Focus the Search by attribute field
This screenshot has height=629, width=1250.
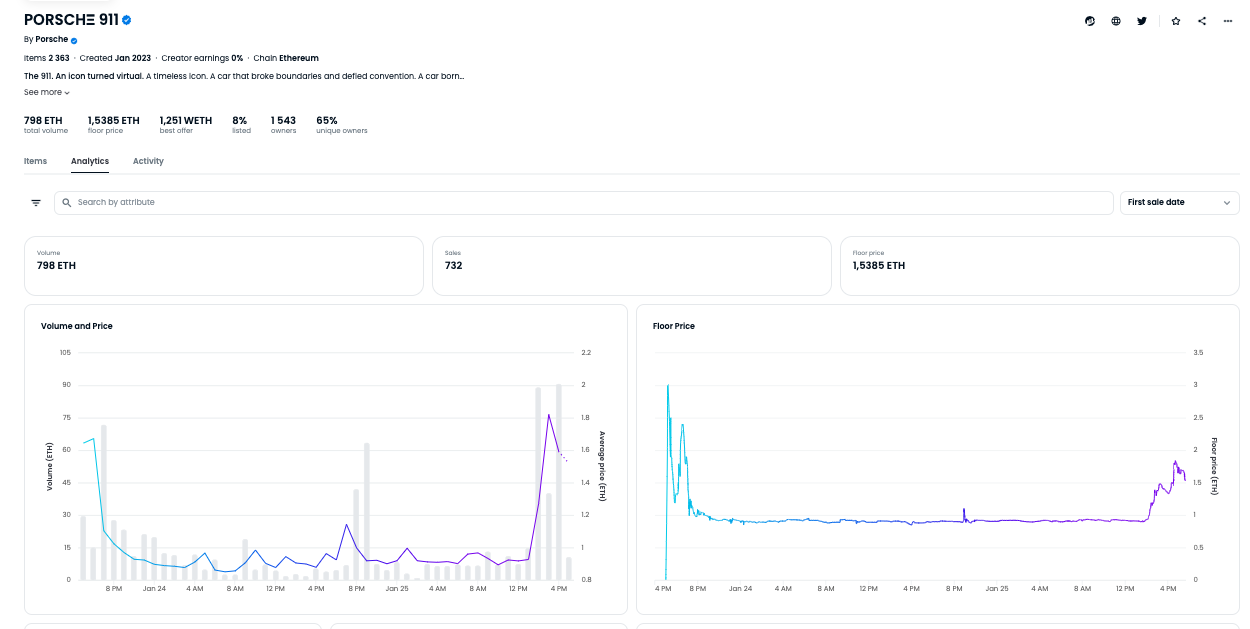584,203
